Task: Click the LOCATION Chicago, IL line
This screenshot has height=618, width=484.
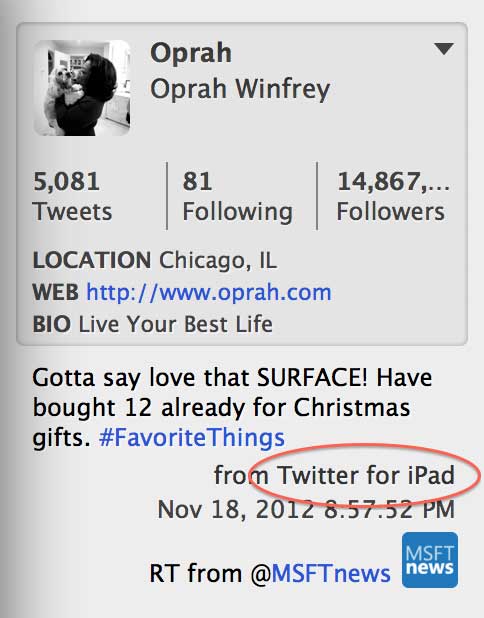Action: 155,261
